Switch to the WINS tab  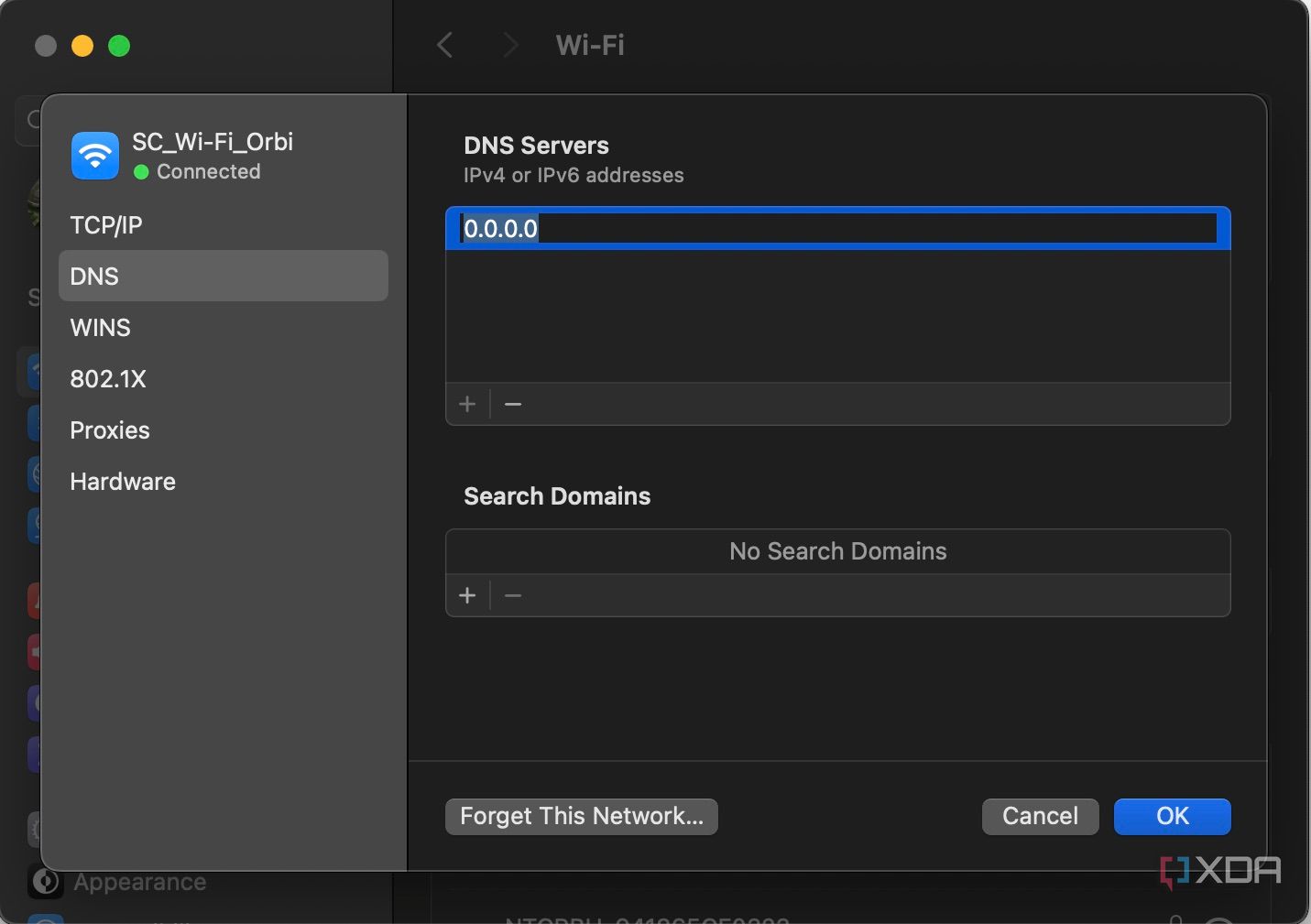(x=101, y=328)
